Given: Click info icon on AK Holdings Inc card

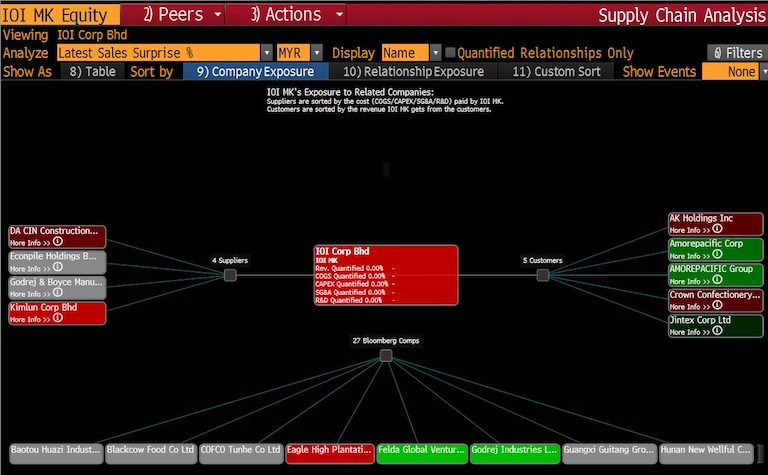Looking at the screenshot, I should pos(718,229).
